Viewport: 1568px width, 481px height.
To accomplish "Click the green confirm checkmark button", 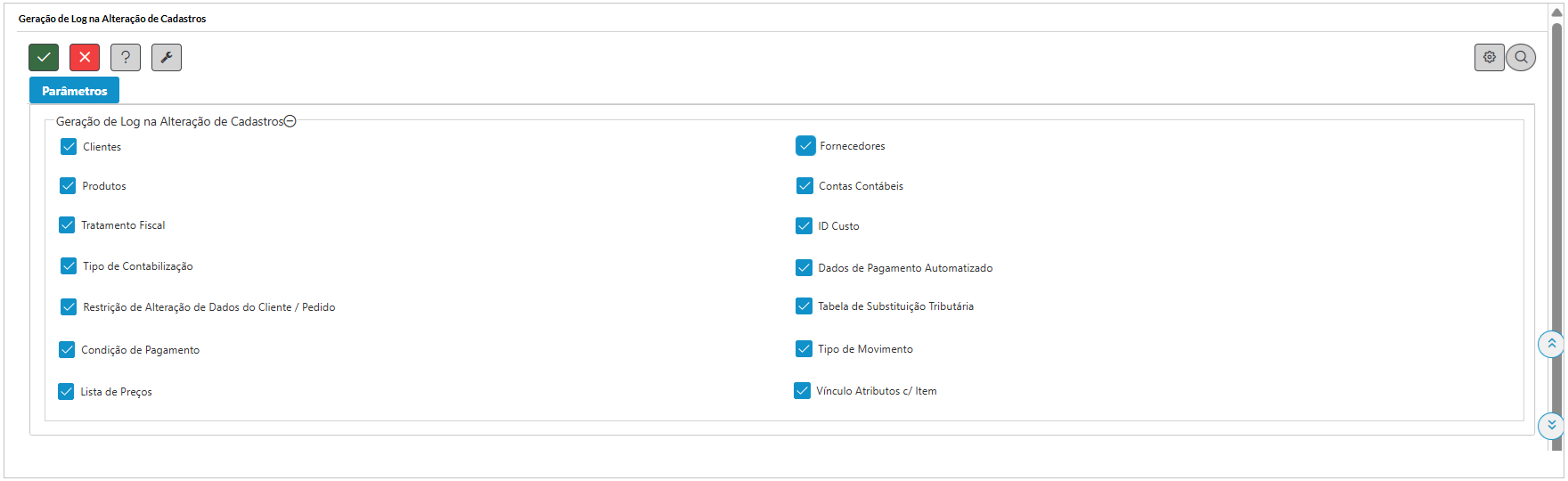I will tap(44, 57).
